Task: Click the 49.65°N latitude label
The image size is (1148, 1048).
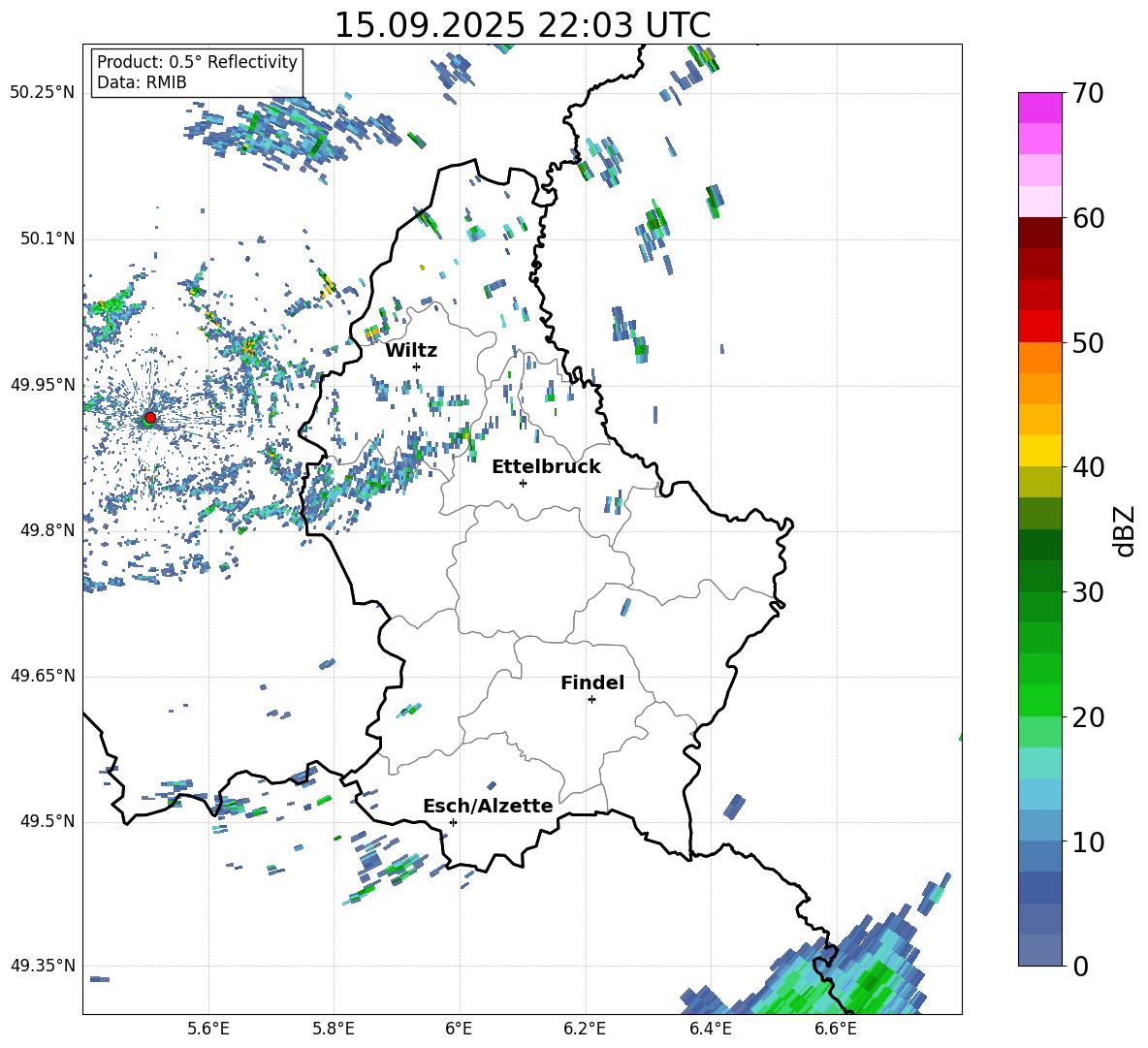Action: [43, 676]
